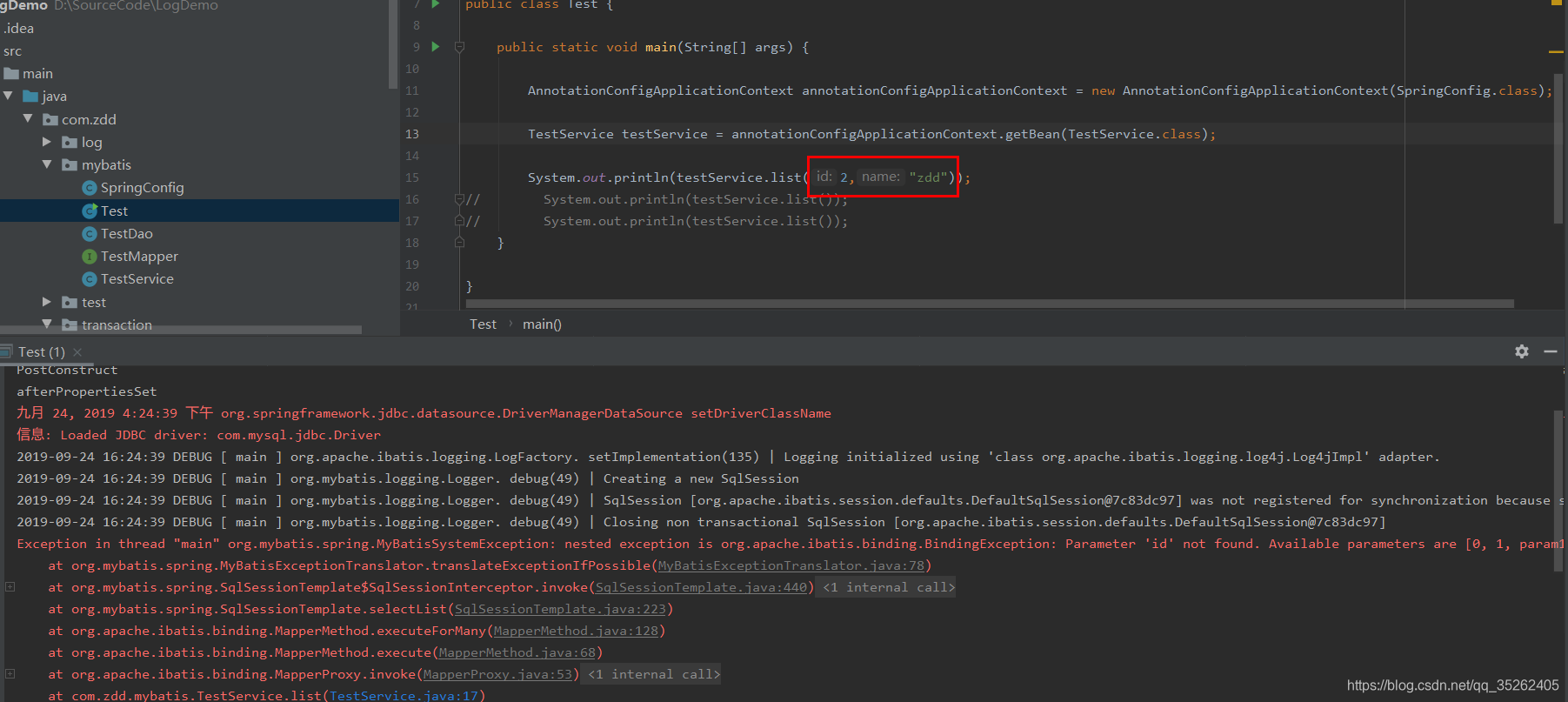Toggle comment fold marker at line 16
The height and width of the screenshot is (702, 1568).
(x=459, y=199)
